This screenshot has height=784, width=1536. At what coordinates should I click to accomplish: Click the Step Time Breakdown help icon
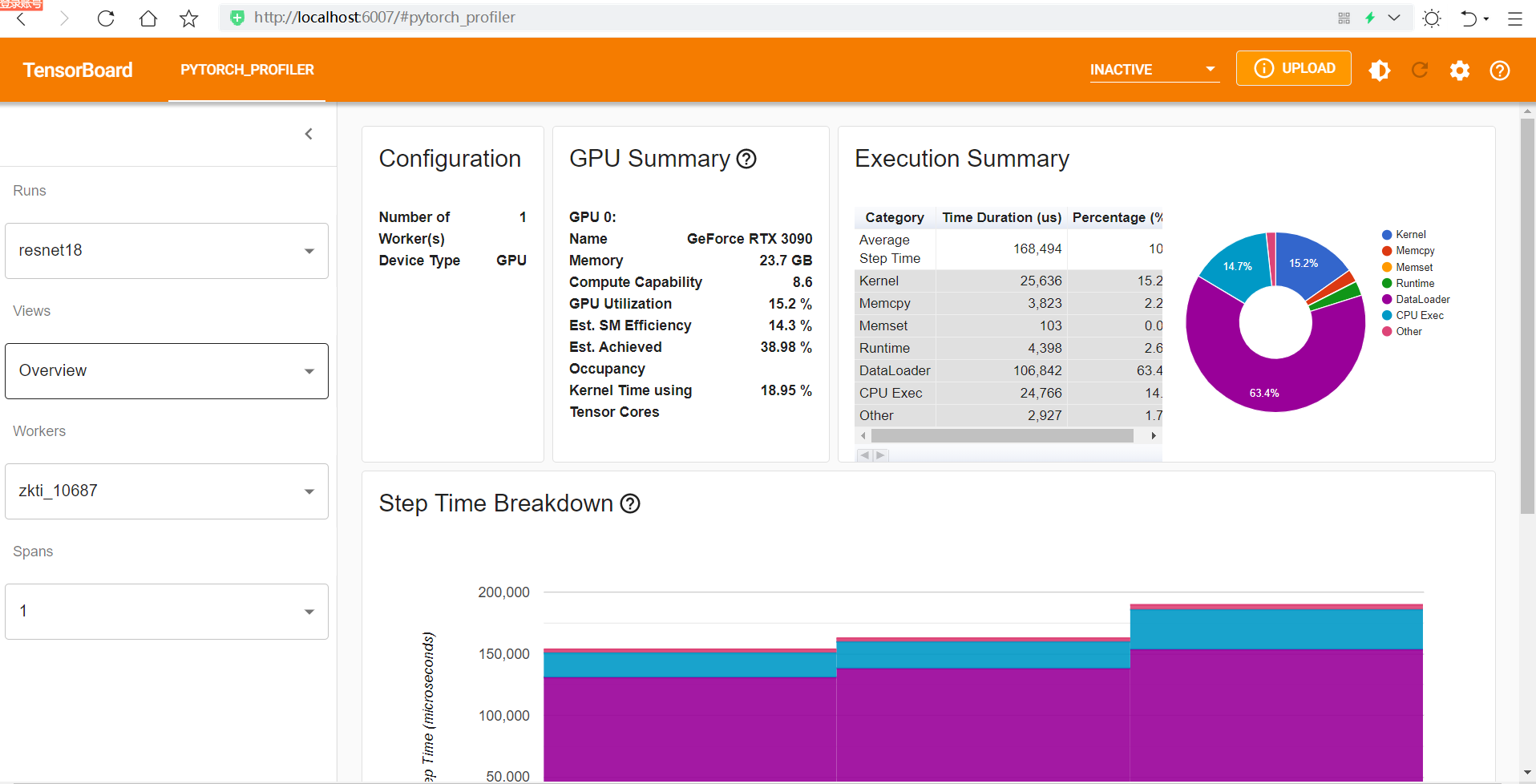coord(631,503)
